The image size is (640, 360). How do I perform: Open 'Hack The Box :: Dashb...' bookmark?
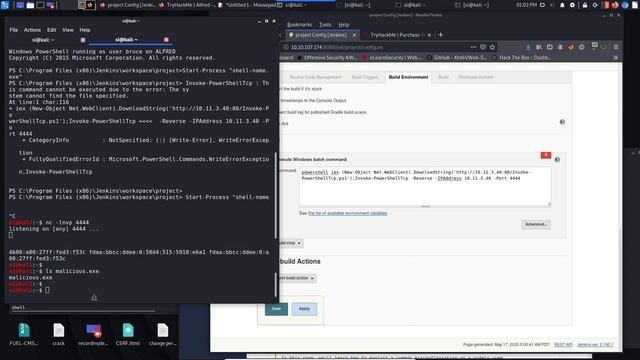pyautogui.click(x=522, y=58)
